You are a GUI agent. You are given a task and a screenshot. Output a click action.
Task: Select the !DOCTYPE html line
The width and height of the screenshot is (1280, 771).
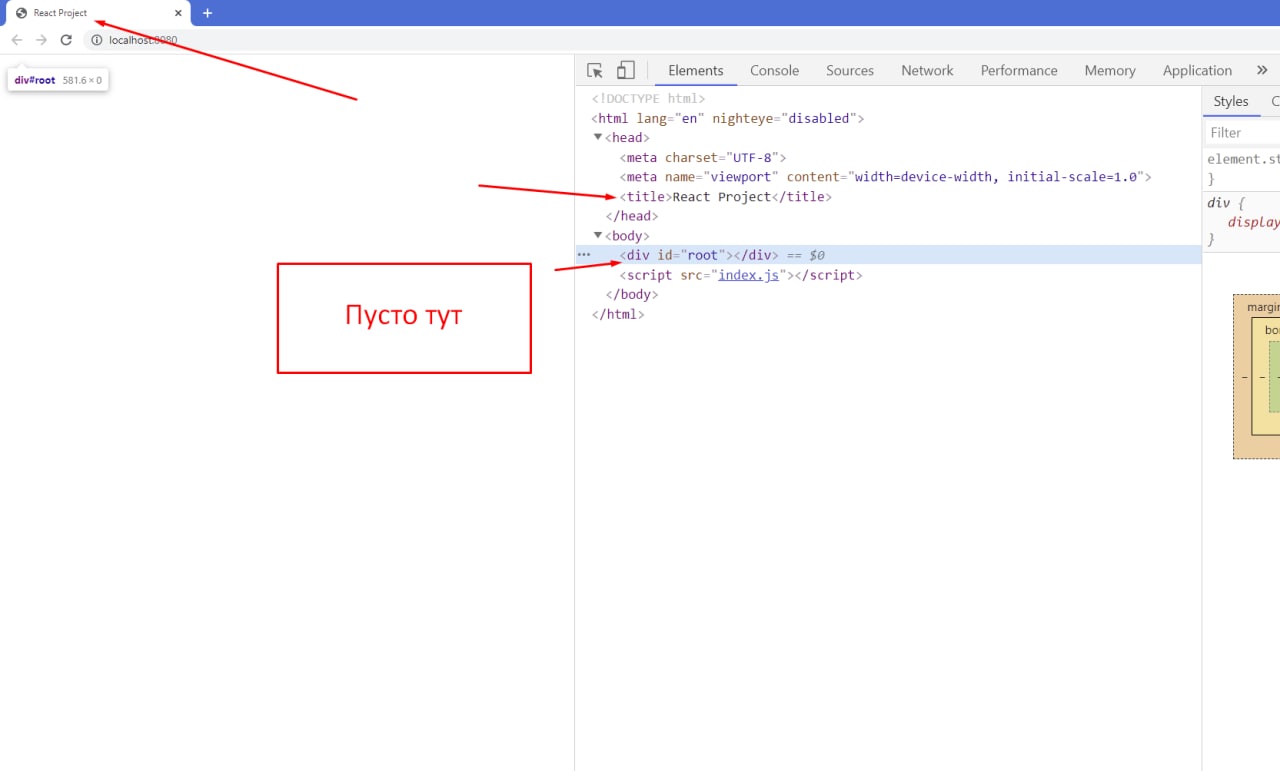coord(649,99)
